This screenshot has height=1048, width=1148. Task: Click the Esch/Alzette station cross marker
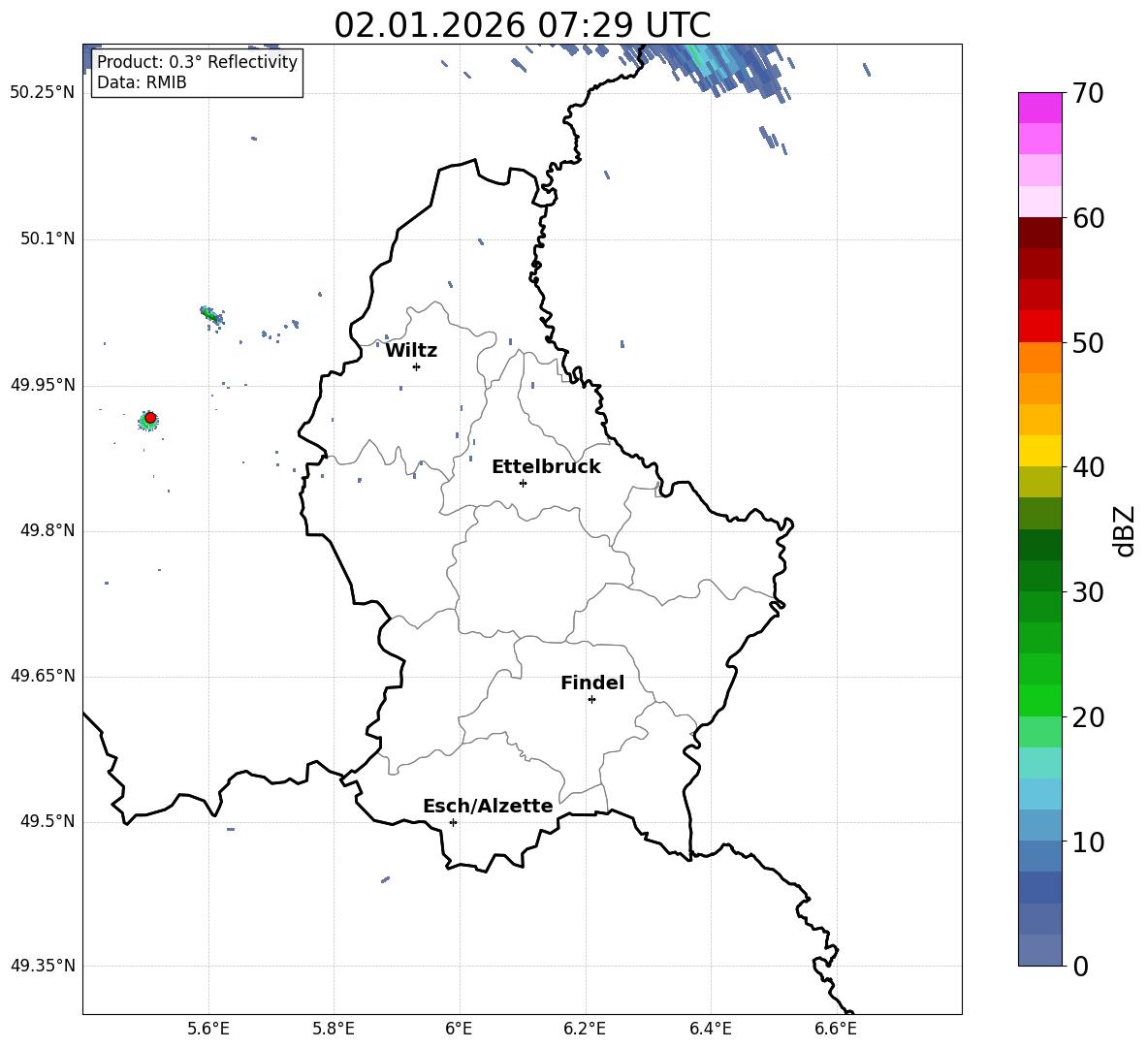tap(453, 822)
